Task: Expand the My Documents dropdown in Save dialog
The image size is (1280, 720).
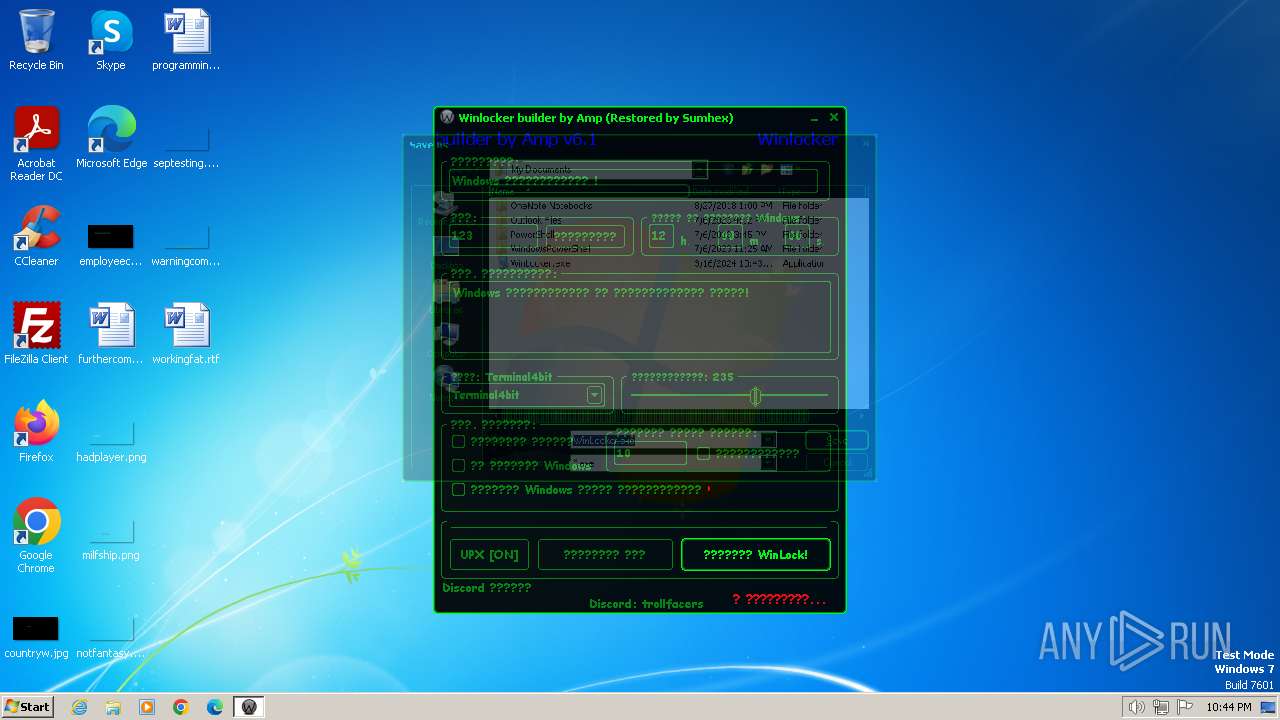Action: tap(699, 170)
